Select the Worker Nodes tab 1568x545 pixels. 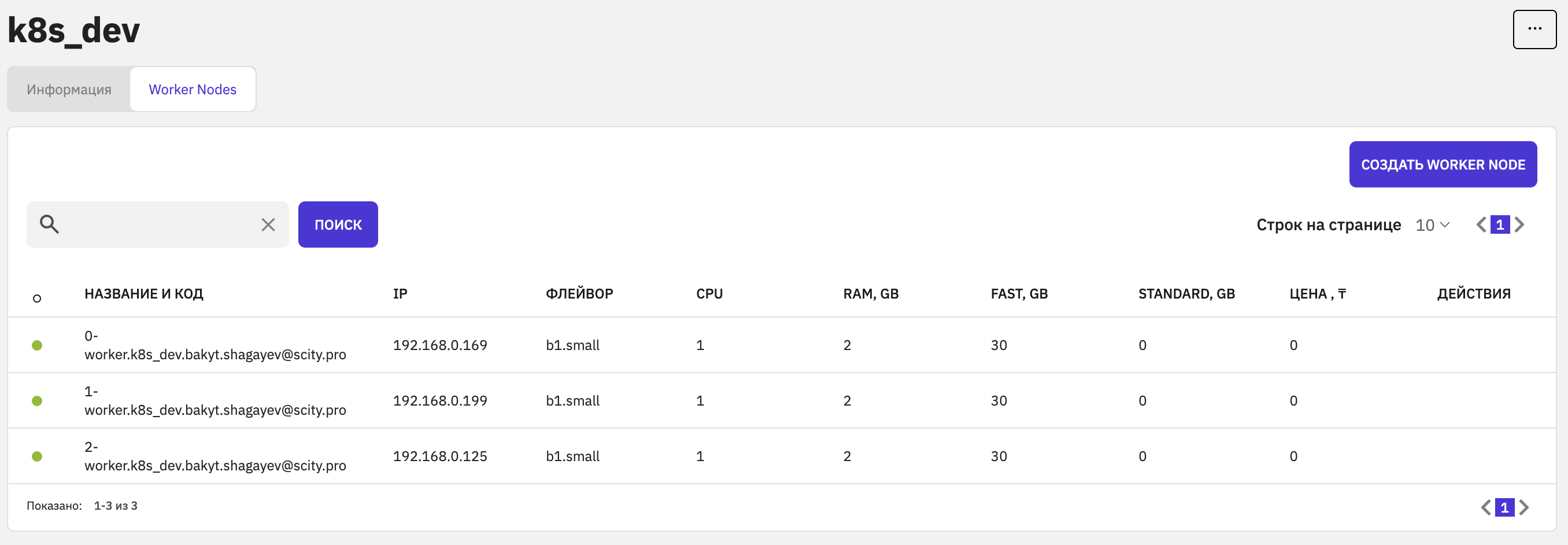click(193, 90)
